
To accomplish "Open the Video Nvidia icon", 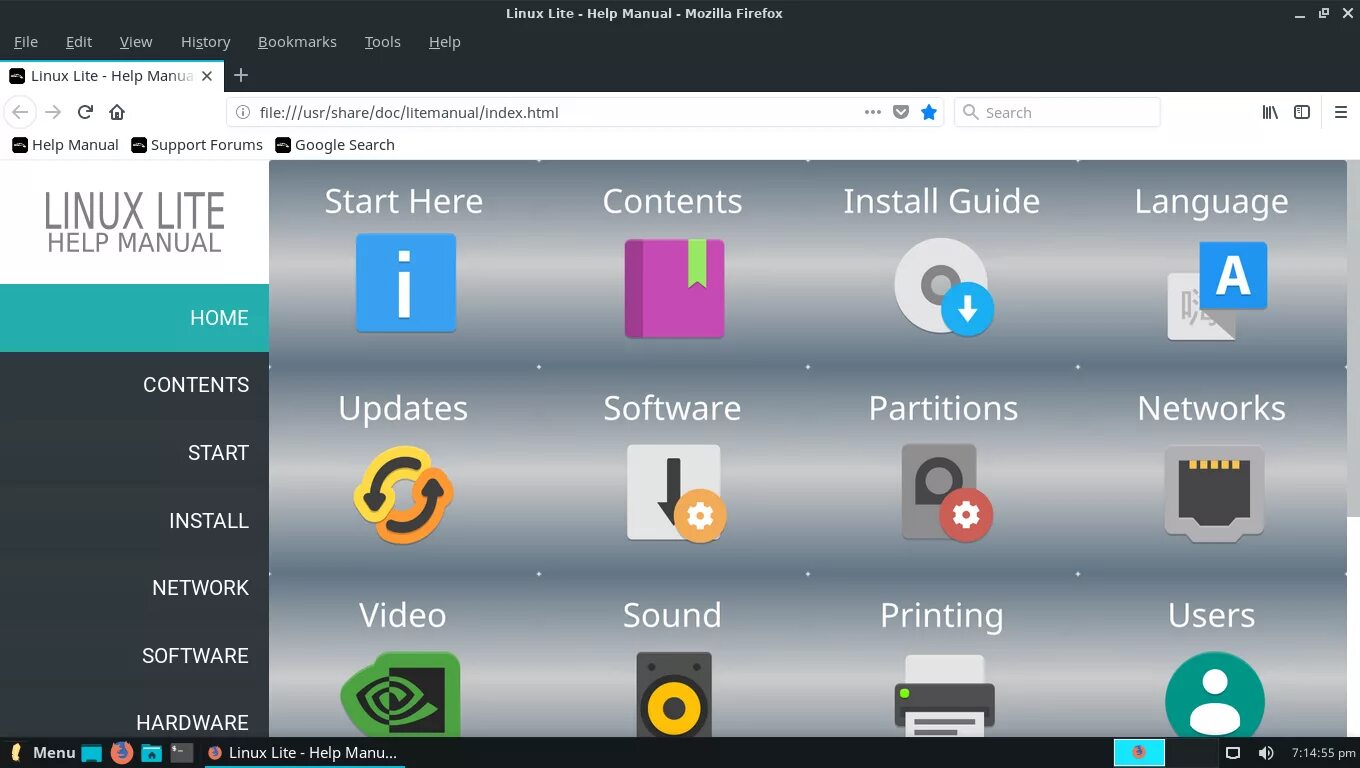I will pos(400,694).
